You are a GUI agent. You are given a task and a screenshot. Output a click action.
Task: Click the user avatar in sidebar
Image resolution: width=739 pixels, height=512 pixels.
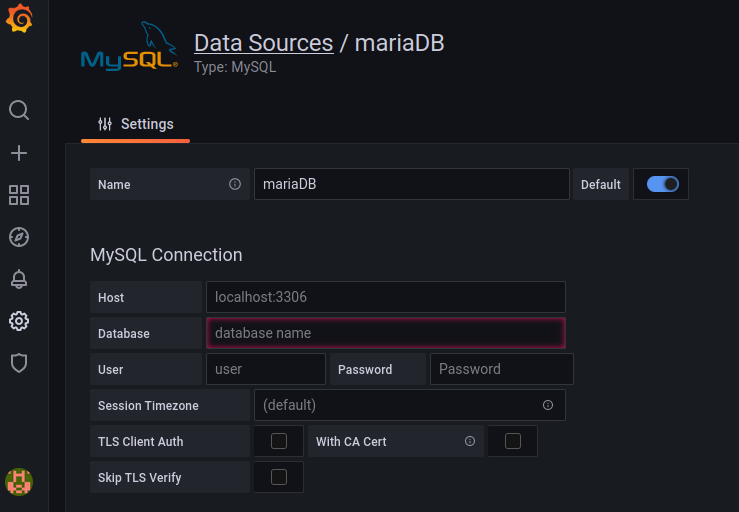click(x=19, y=482)
